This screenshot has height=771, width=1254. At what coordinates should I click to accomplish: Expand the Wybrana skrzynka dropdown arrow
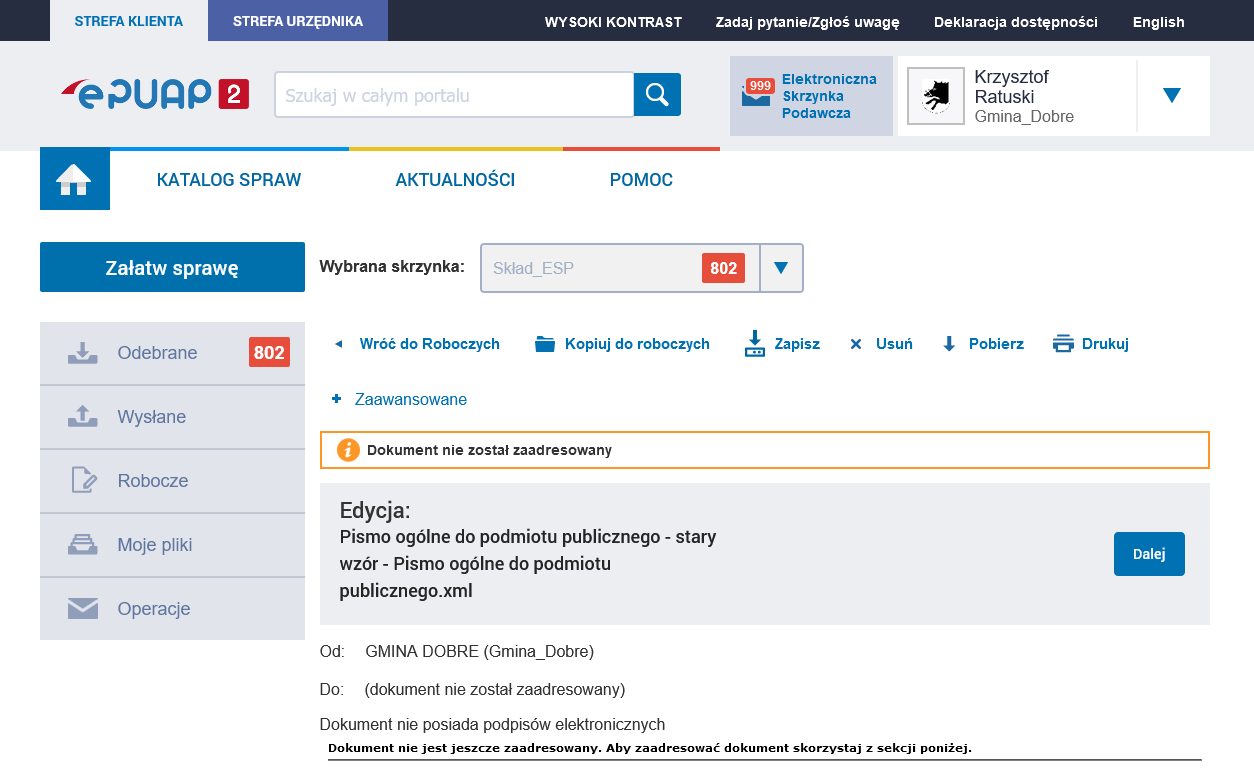781,268
